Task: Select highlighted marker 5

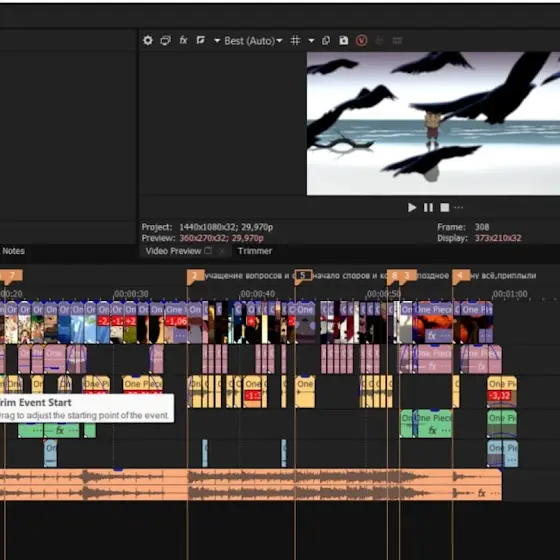Action: 303,275
